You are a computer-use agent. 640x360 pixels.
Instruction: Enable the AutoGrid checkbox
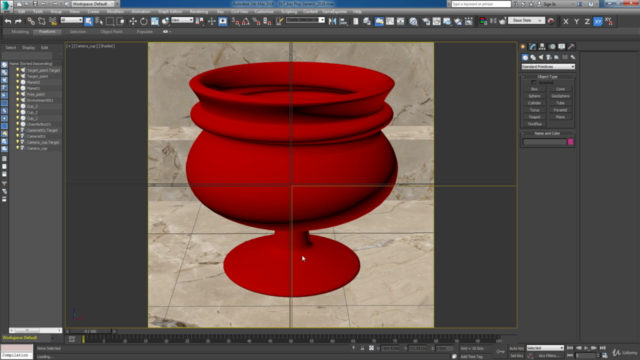pos(533,82)
